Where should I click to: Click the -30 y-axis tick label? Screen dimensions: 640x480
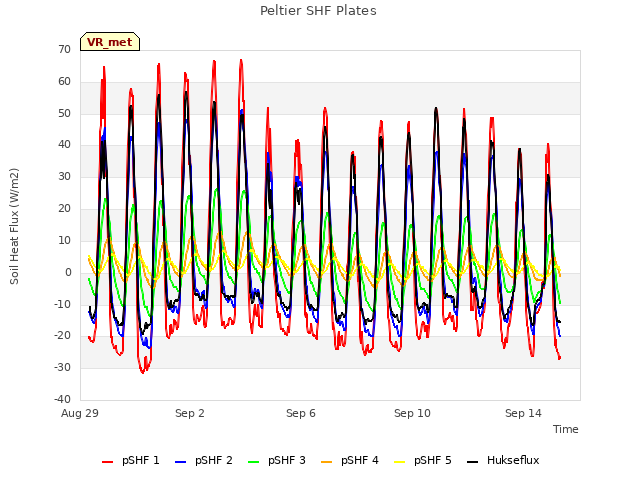coord(62,368)
